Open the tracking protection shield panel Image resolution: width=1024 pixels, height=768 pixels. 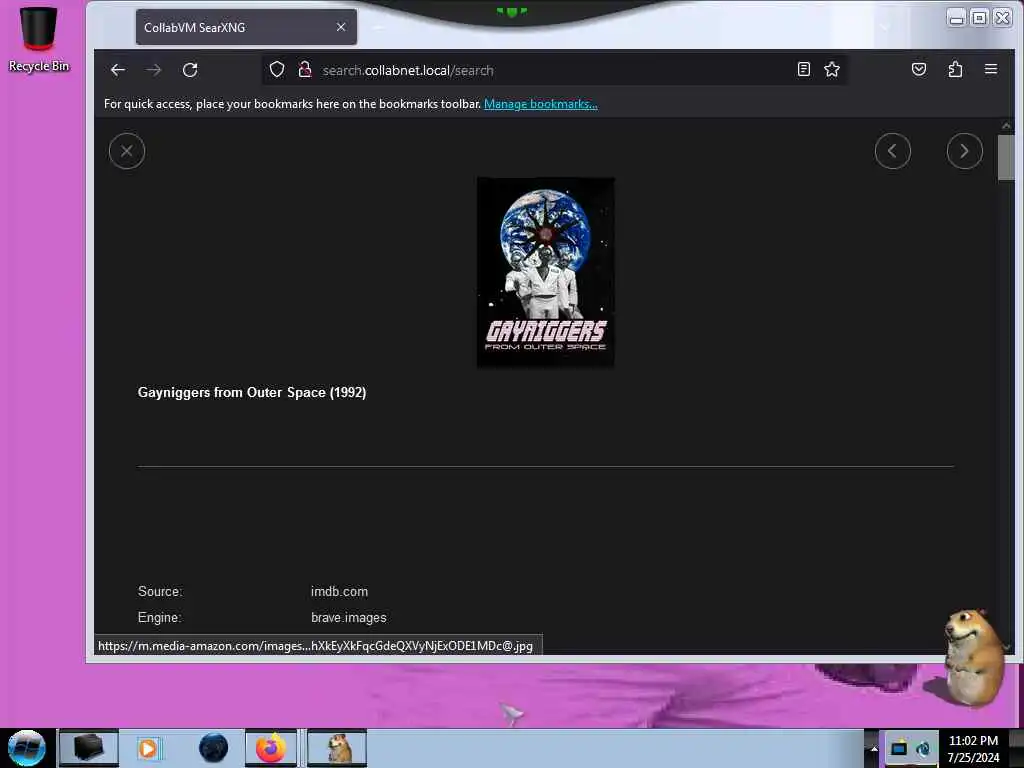(x=277, y=69)
